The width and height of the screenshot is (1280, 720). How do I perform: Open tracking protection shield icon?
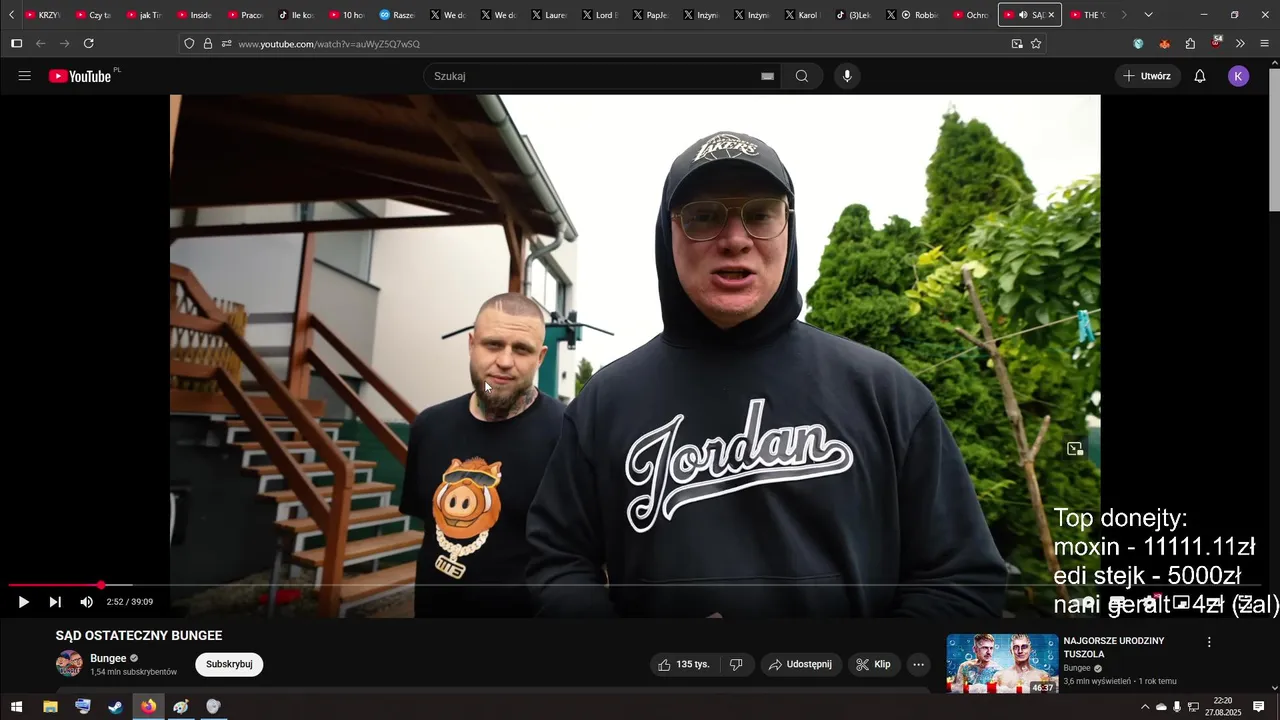[189, 44]
